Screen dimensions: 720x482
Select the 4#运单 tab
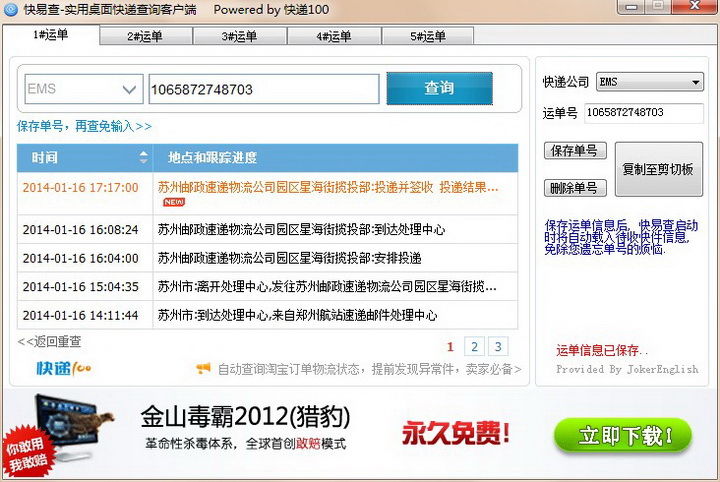[x=334, y=36]
